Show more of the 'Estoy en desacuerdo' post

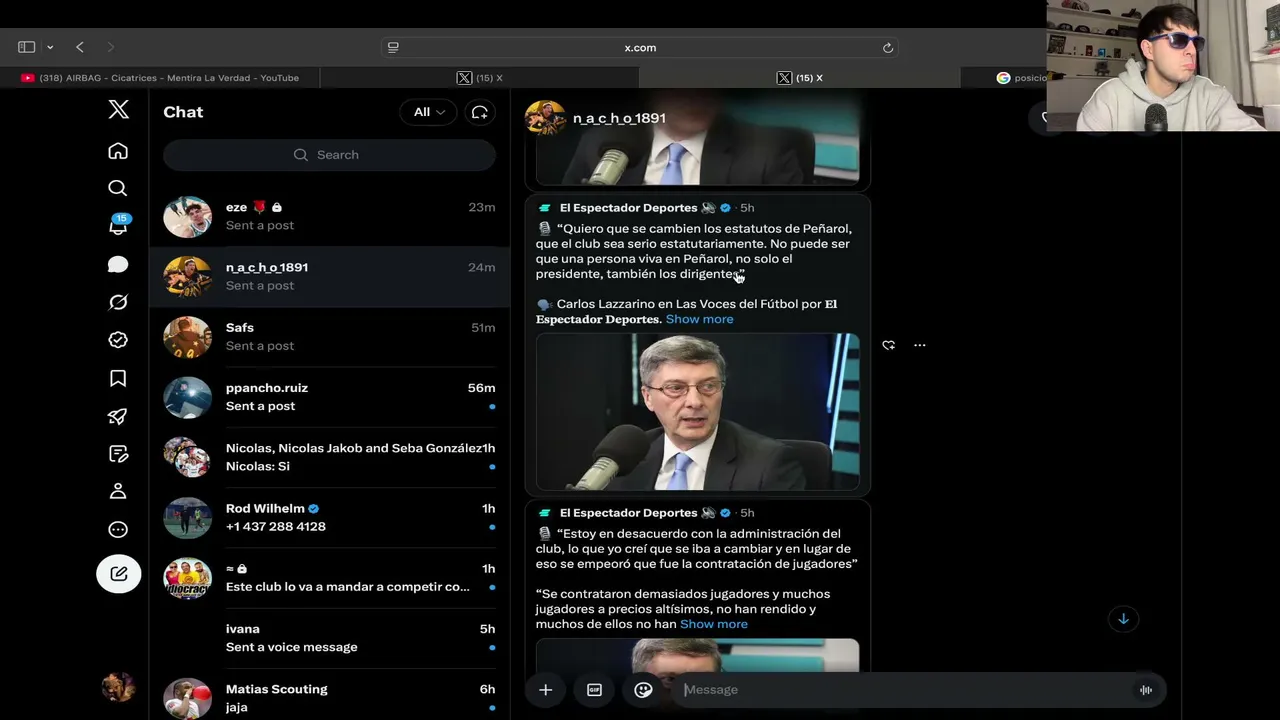point(714,624)
